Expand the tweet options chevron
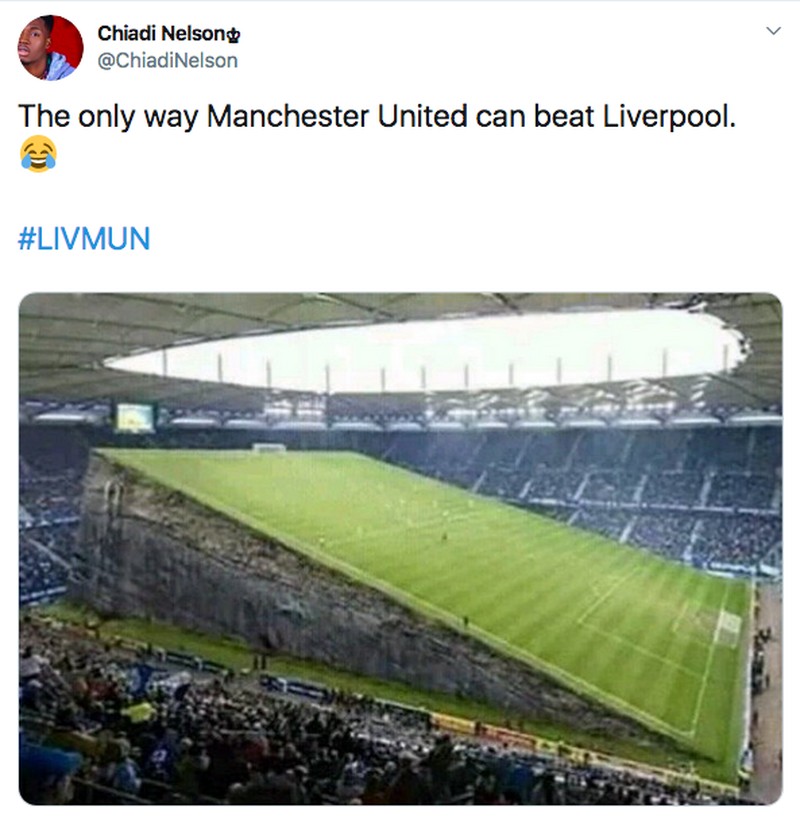Viewport: 800px width, 831px height. pyautogui.click(x=774, y=31)
